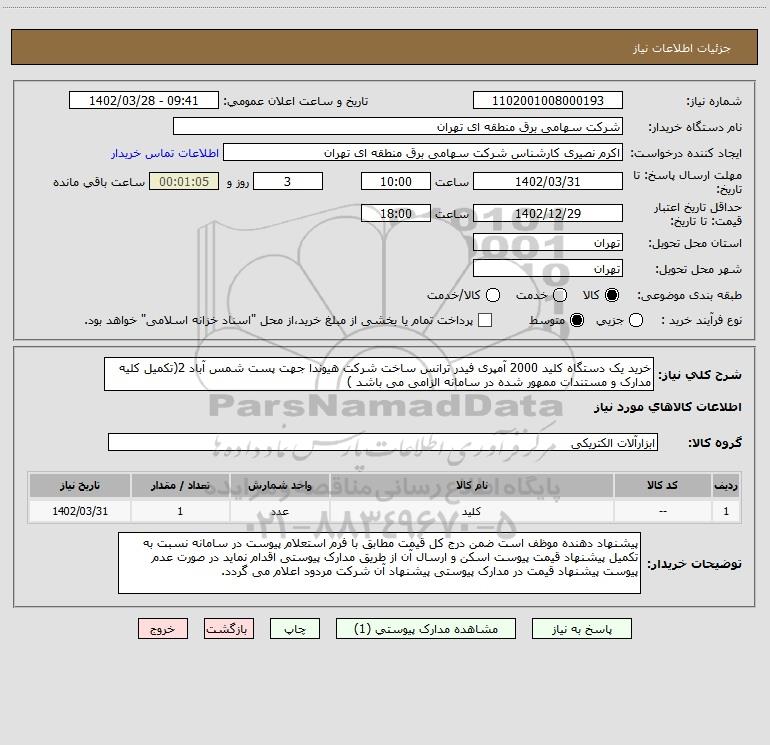Click the validity time field 18:00

click(x=396, y=213)
